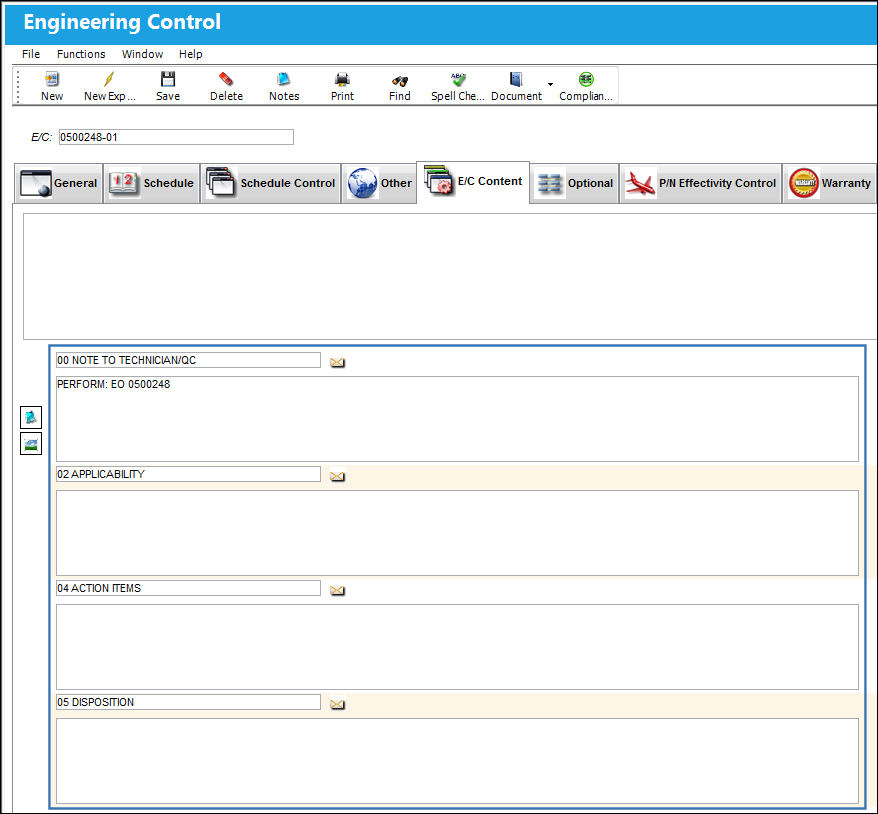Click the picture icon button on left side
The height and width of the screenshot is (814, 878).
point(31,444)
